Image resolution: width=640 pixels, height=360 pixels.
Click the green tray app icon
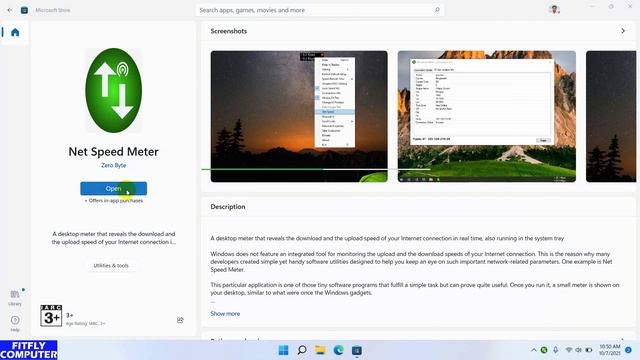pos(544,350)
